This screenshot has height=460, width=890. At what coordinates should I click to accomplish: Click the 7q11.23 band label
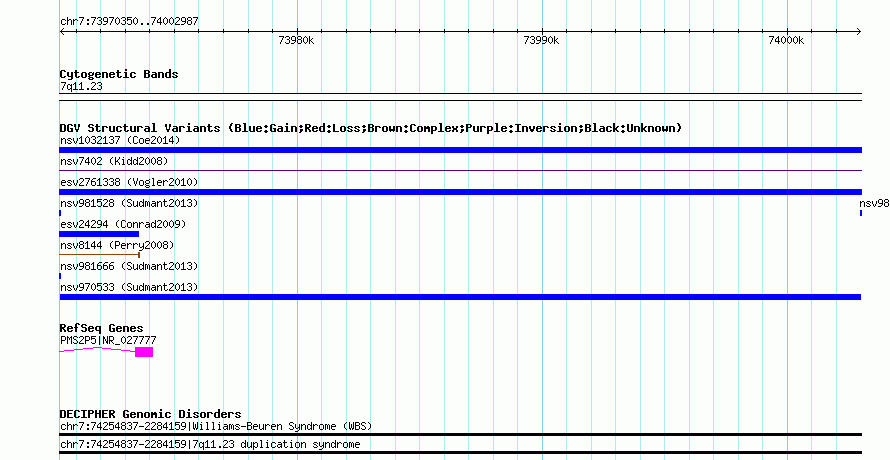click(81, 87)
